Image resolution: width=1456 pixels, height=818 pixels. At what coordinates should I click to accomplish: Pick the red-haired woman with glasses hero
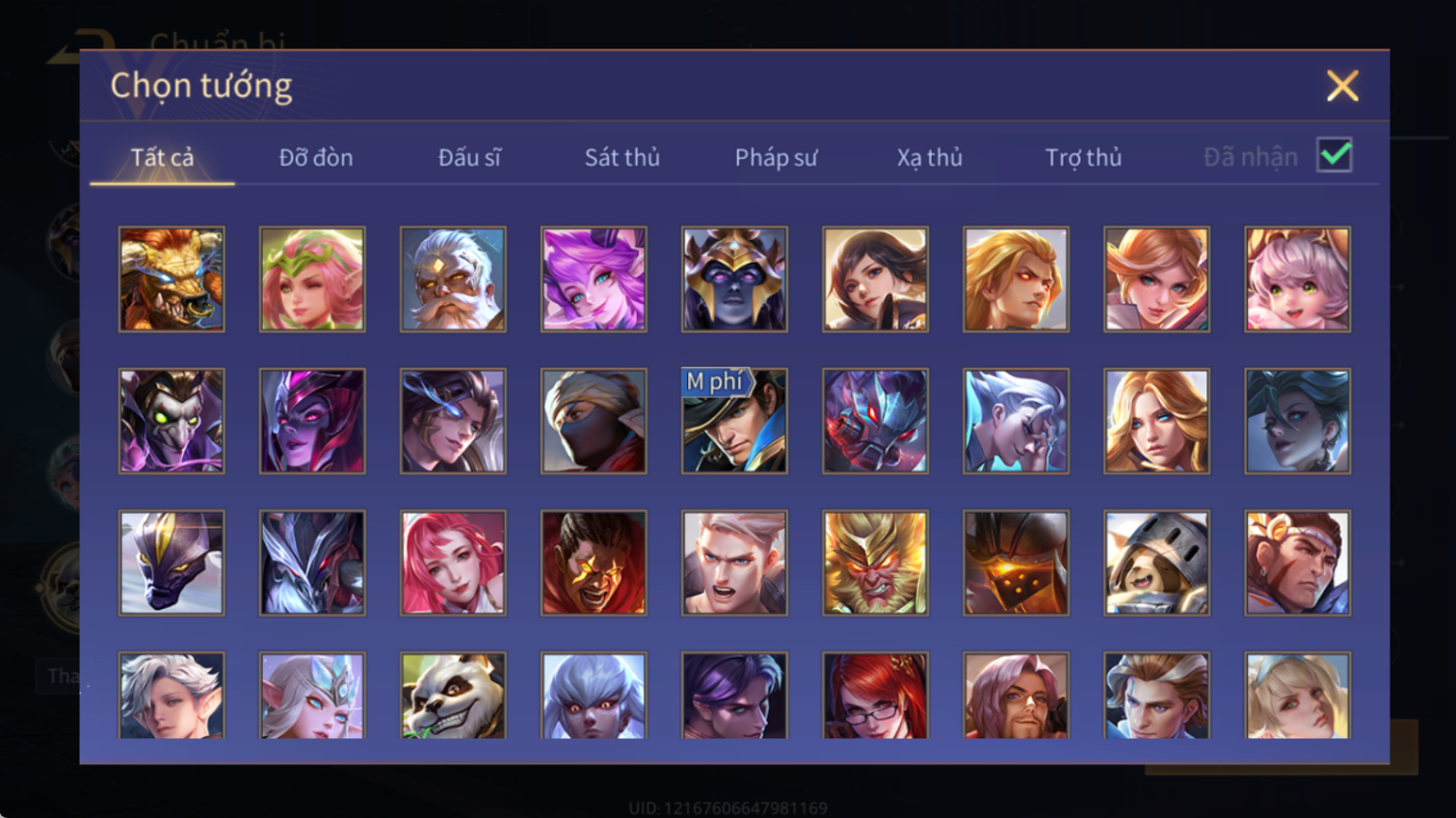tap(875, 696)
